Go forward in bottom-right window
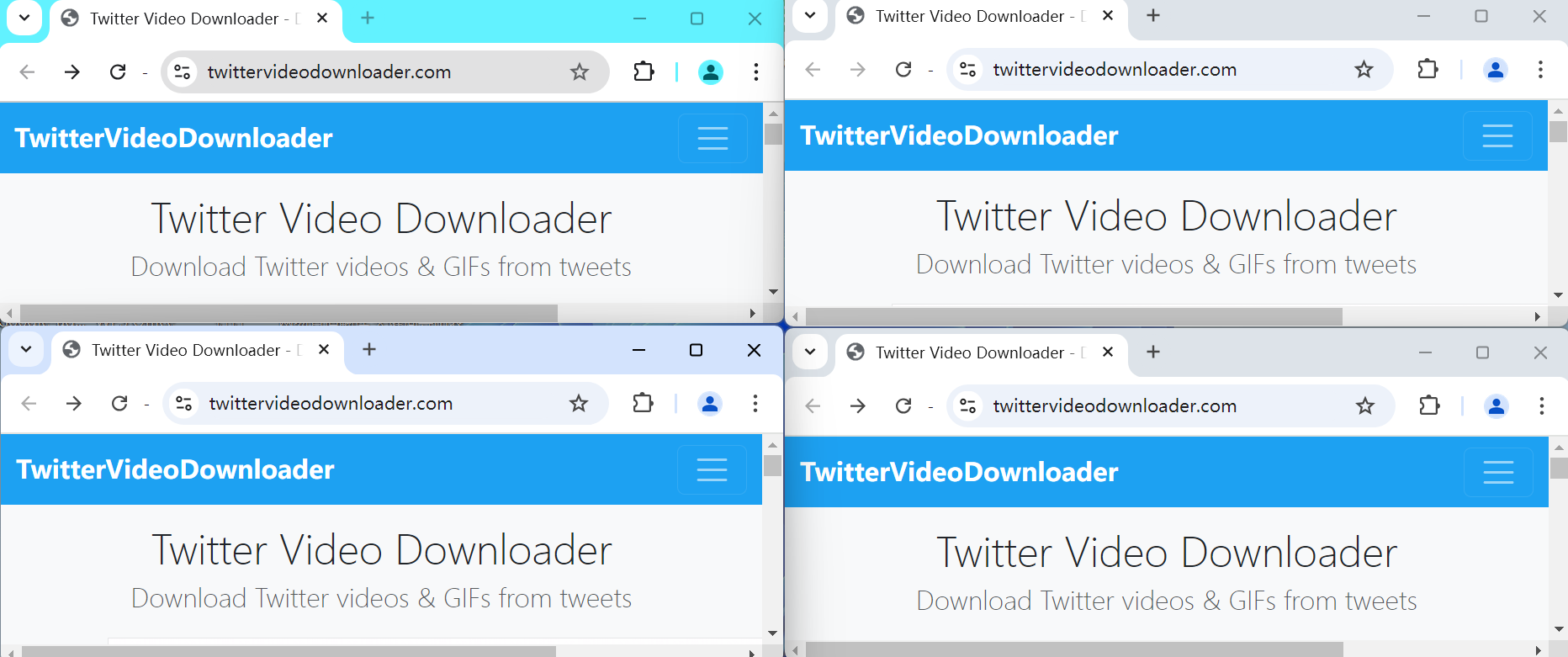This screenshot has width=1568, height=657. (858, 406)
